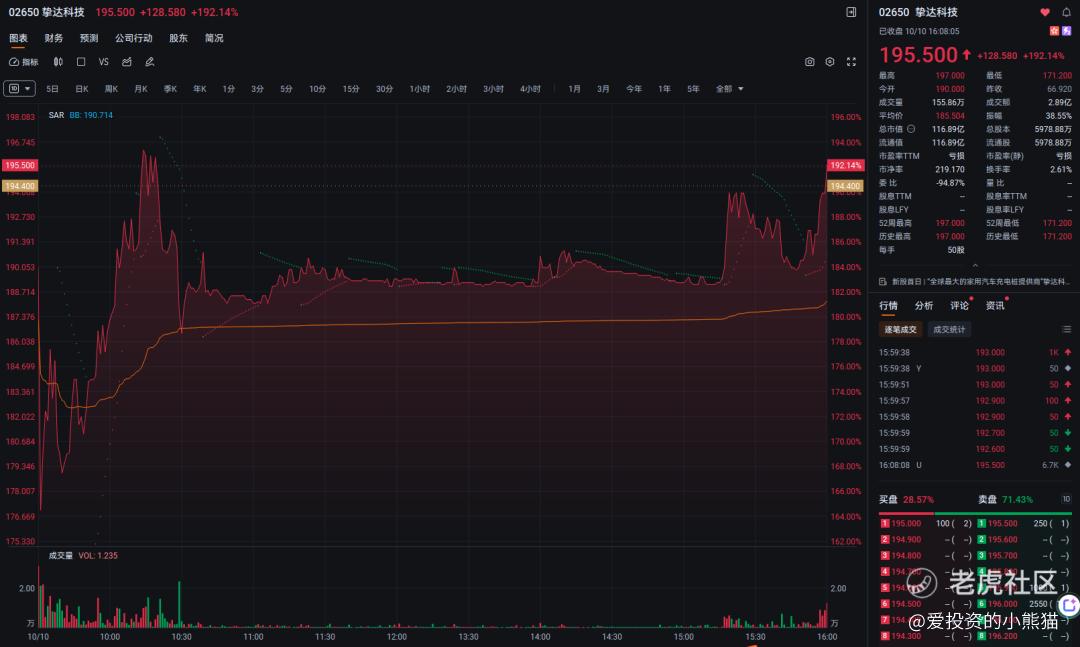Image resolution: width=1080 pixels, height=647 pixels.
Task: Switch to the 财务 tab
Action: click(x=54, y=38)
